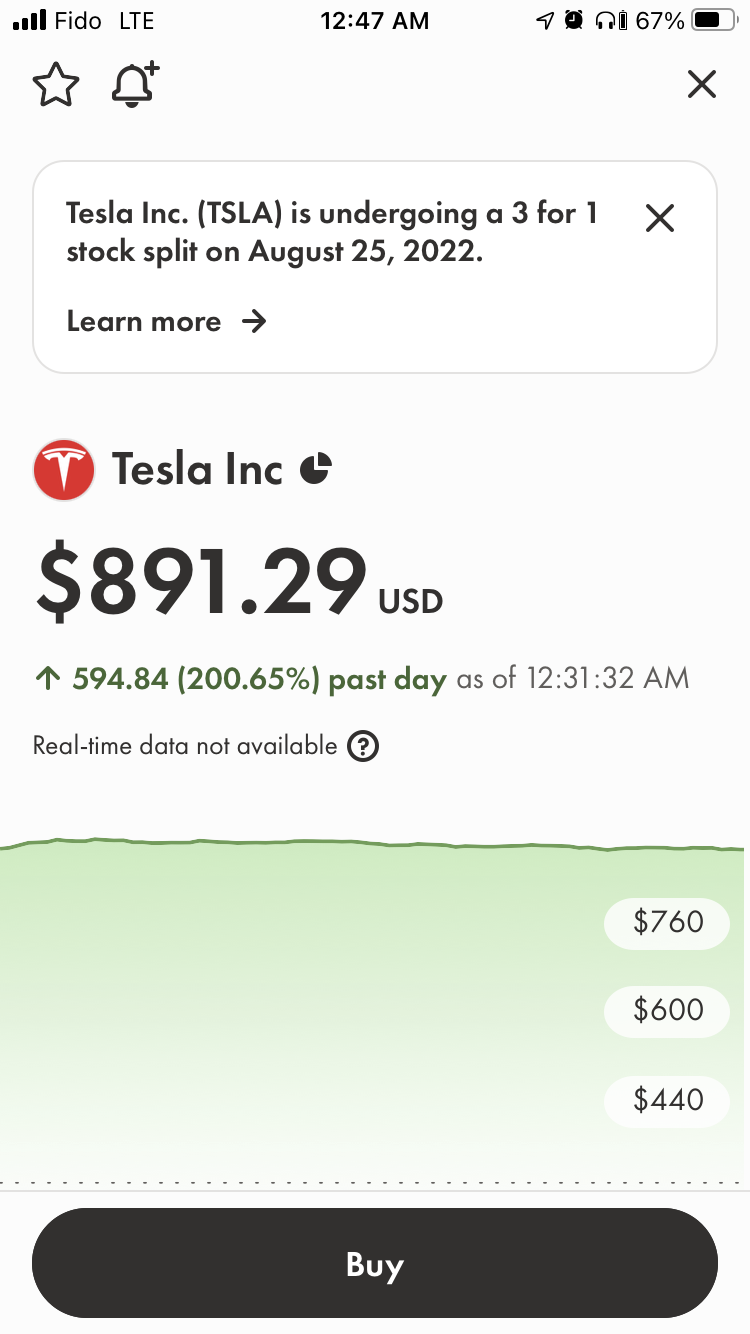This screenshot has height=1334, width=750.
Task: Dismiss the stock split notification banner
Action: coord(660,218)
